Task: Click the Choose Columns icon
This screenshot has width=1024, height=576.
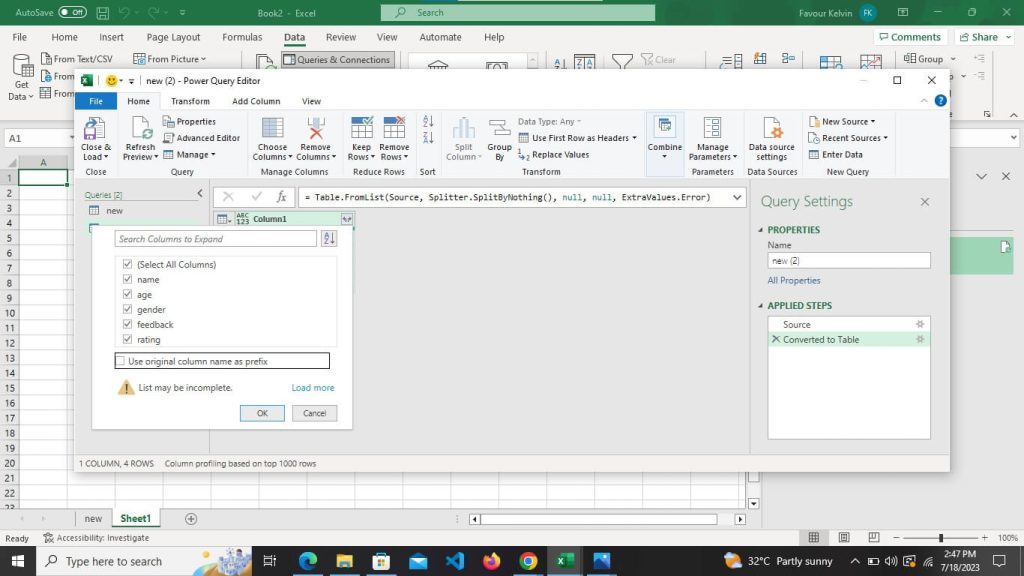Action: pos(272,129)
